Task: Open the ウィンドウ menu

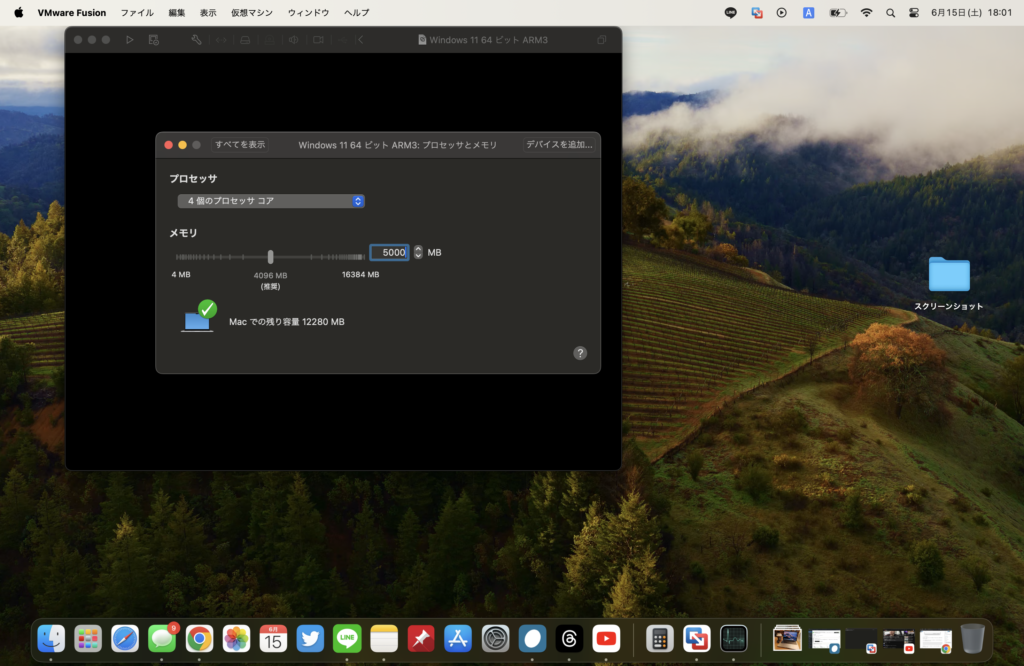Action: click(x=308, y=13)
